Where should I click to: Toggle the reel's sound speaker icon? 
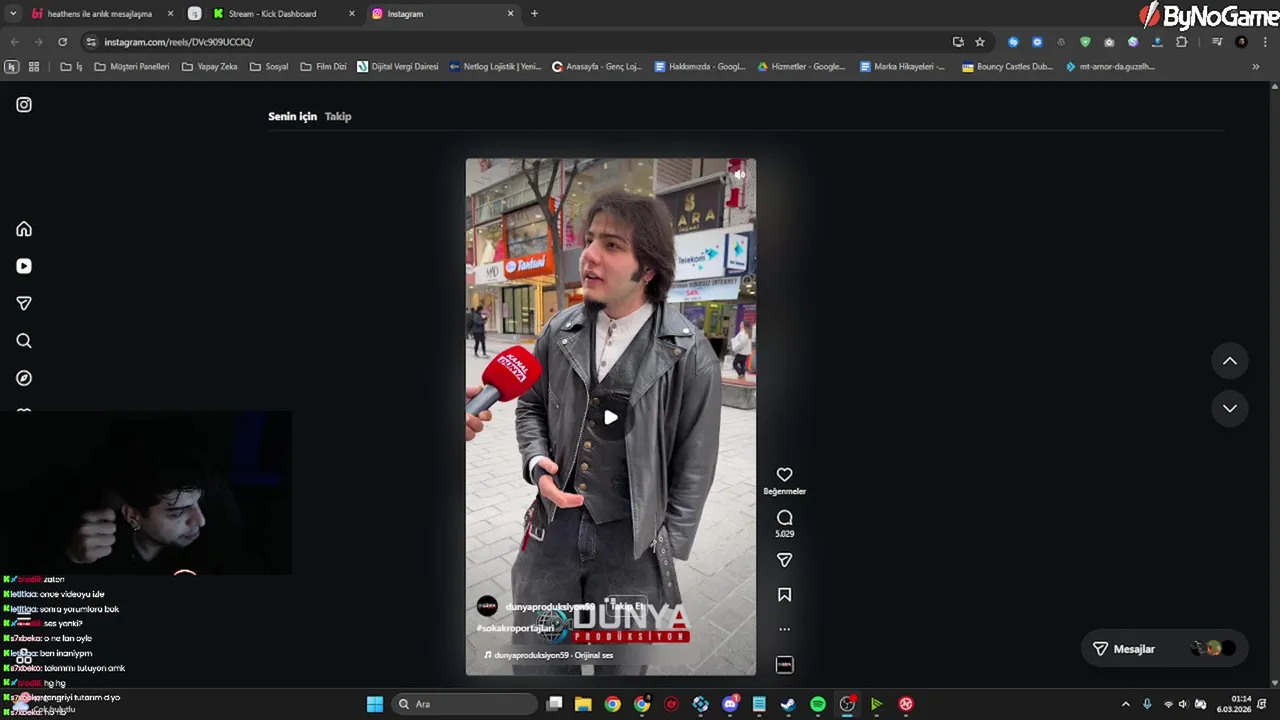coord(738,175)
